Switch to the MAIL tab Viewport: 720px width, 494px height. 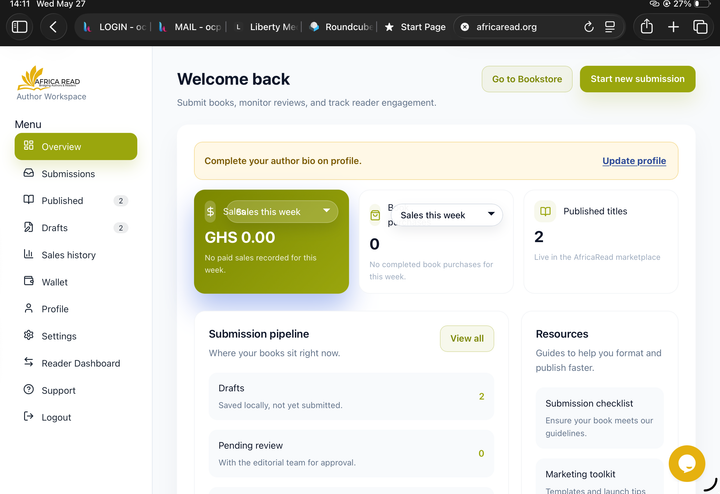(190, 27)
